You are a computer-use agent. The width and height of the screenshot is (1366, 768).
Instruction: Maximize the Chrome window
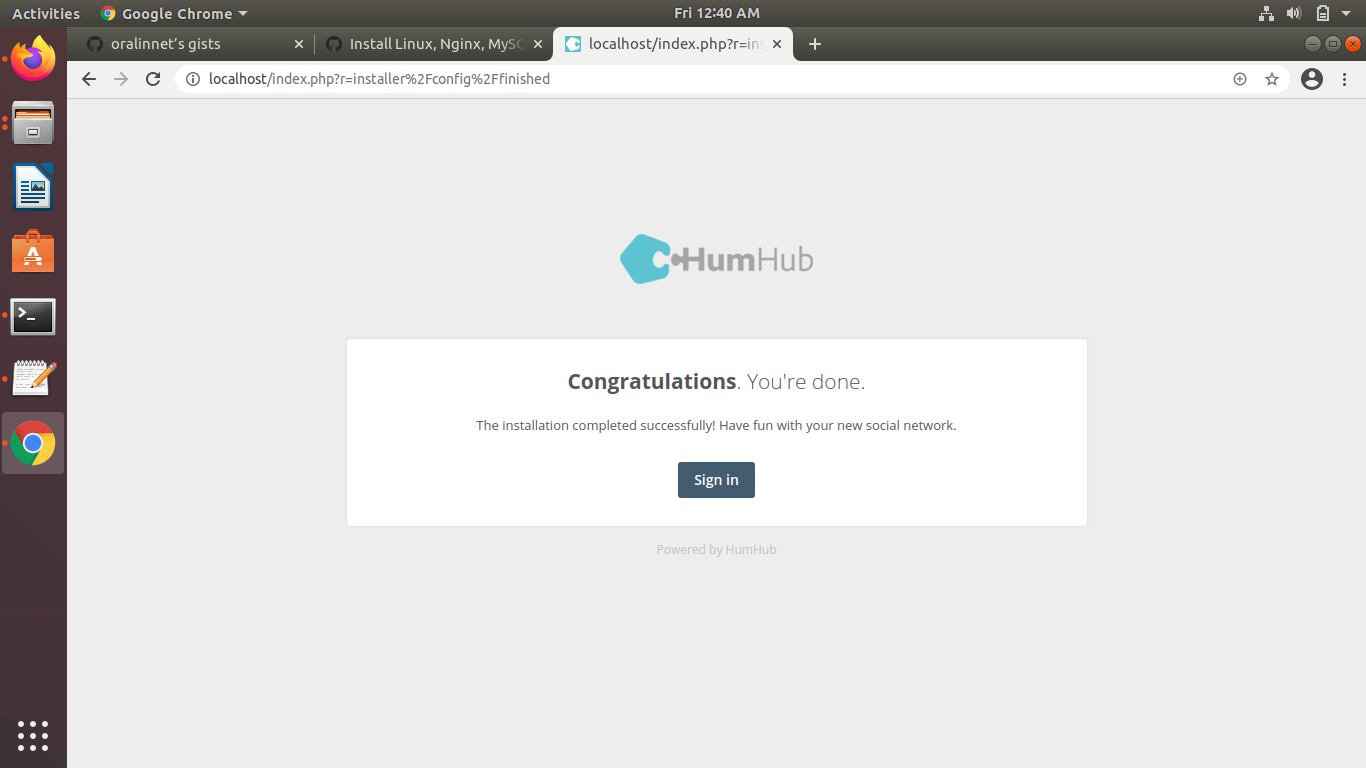coord(1333,44)
